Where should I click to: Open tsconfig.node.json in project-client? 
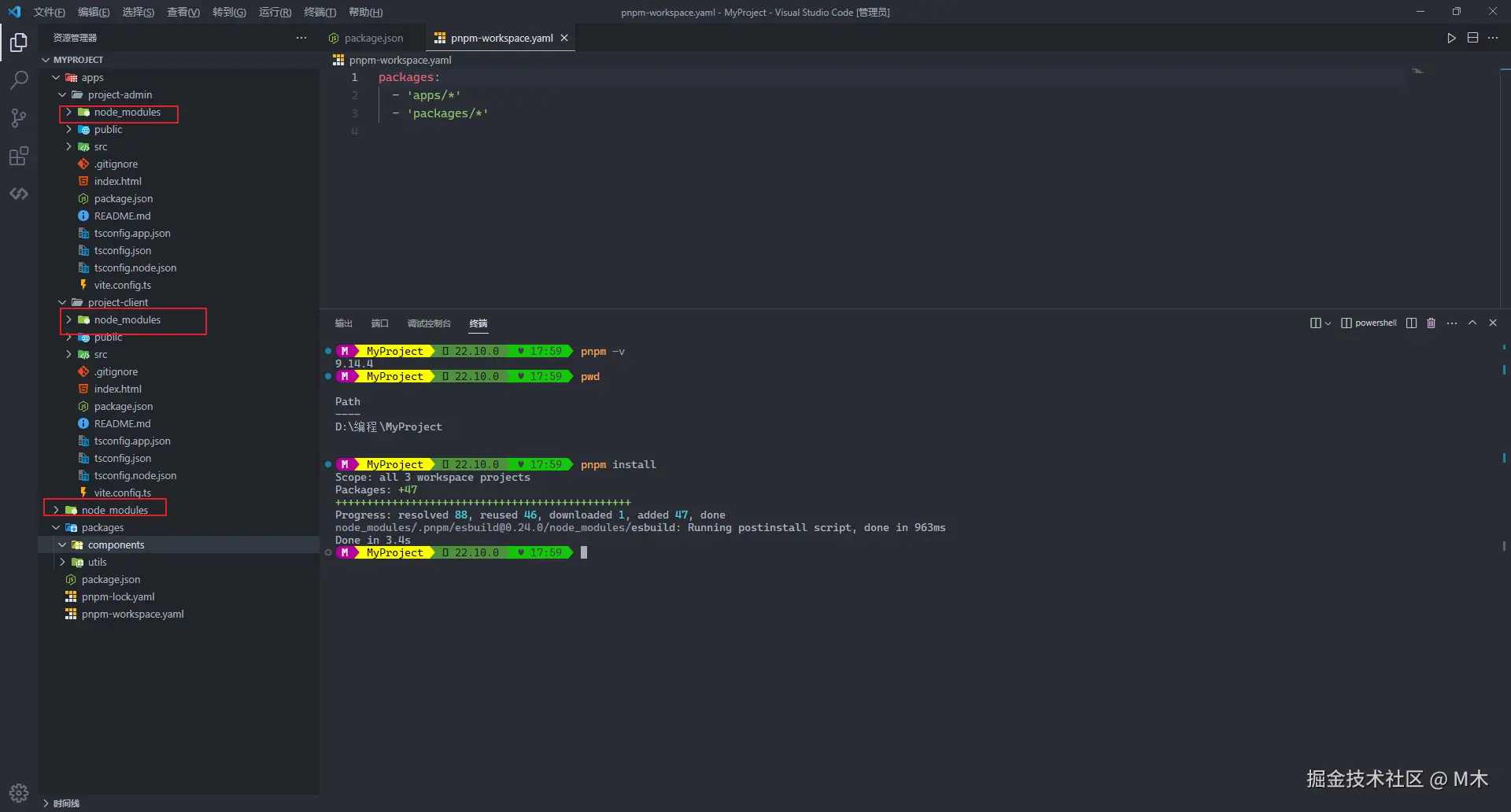coord(135,475)
